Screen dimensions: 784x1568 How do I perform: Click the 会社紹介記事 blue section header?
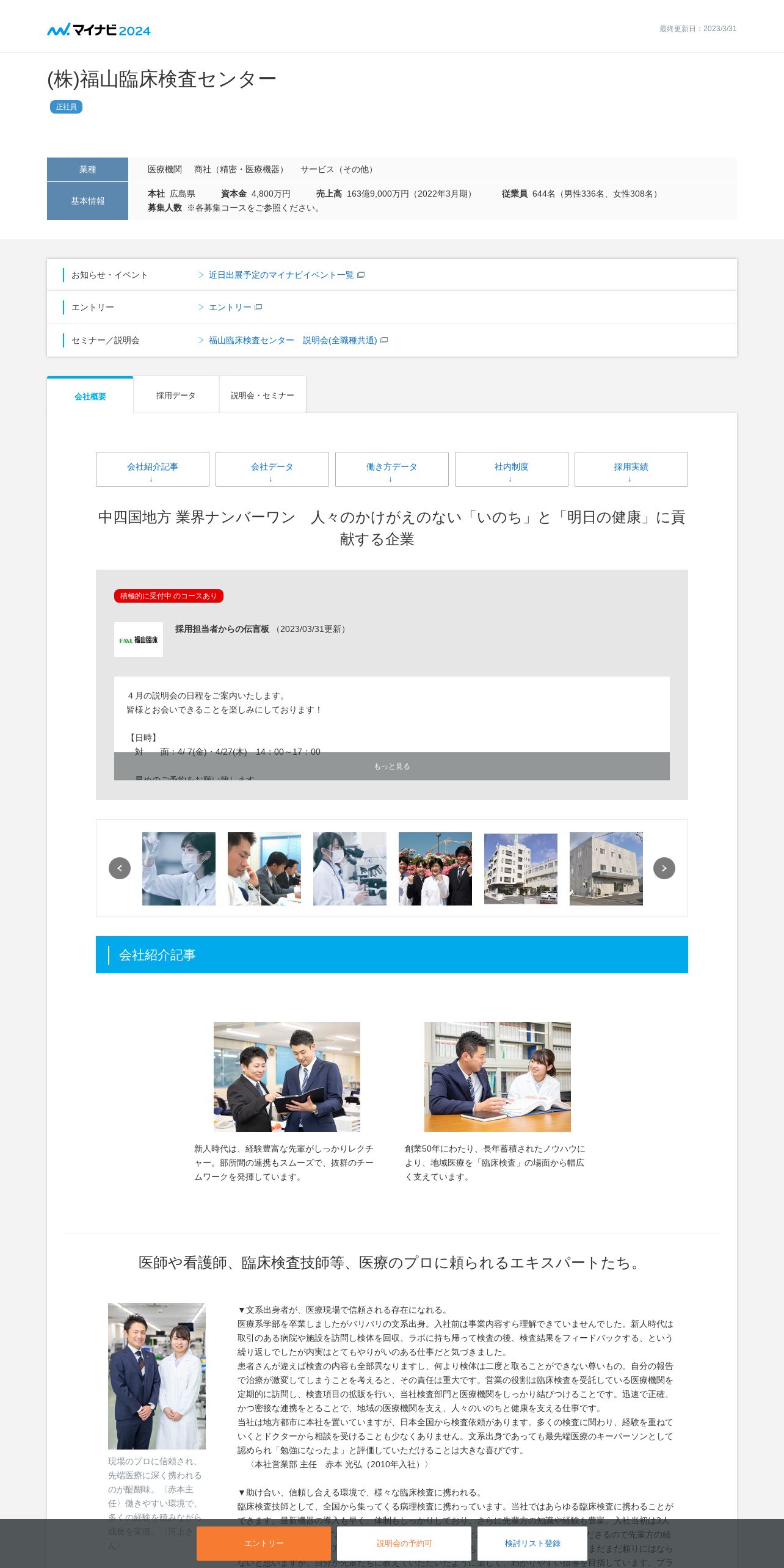point(392,954)
